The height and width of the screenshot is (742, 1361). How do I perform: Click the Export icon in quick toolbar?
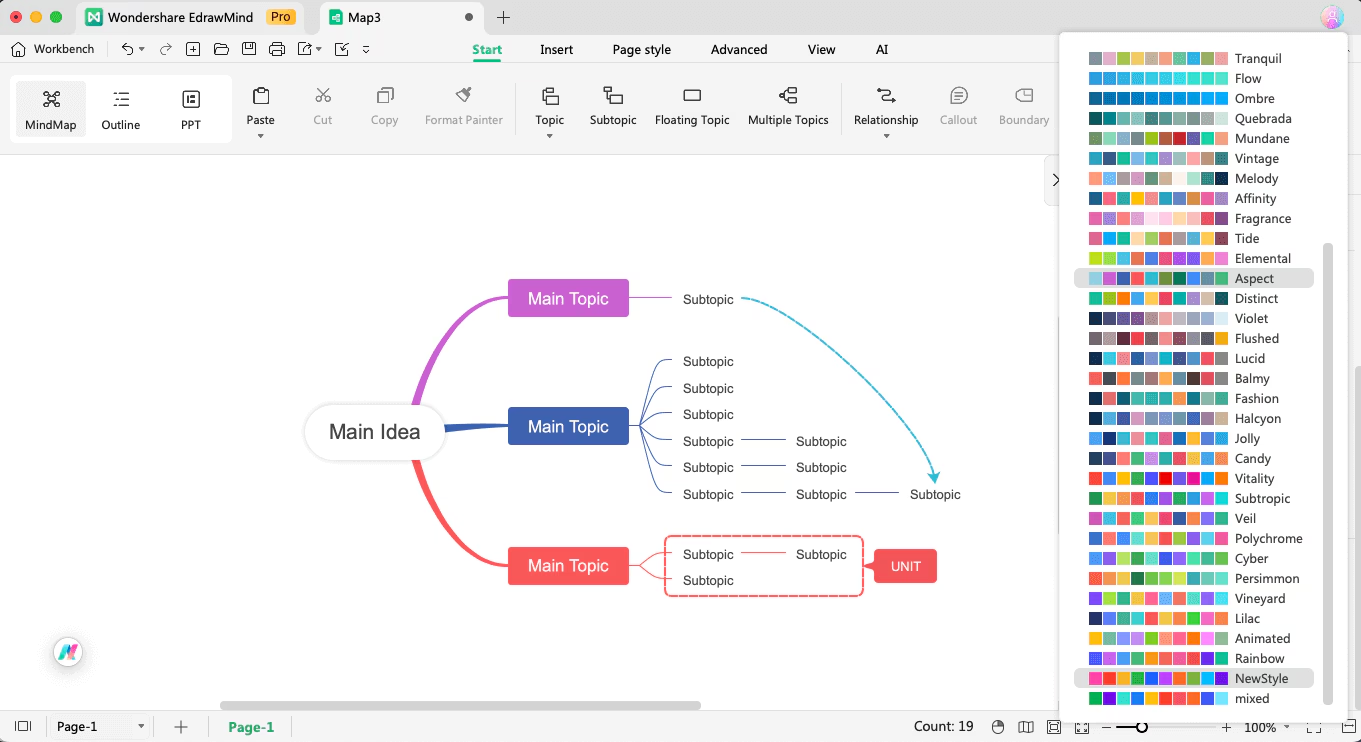coord(305,49)
